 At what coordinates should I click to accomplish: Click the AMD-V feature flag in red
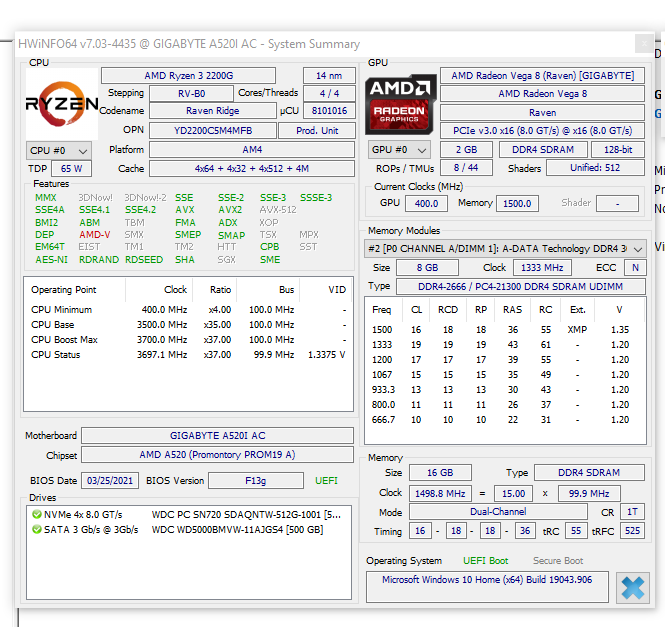click(x=95, y=235)
